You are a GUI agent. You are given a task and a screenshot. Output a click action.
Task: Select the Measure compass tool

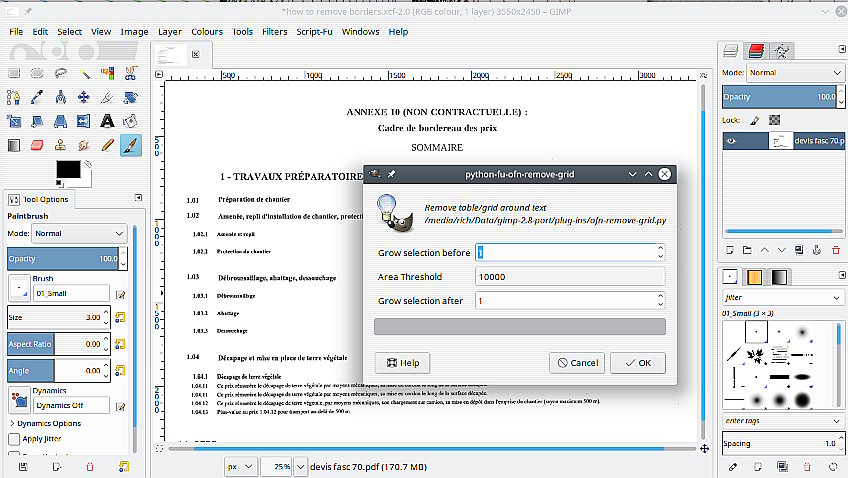pyautogui.click(x=61, y=97)
